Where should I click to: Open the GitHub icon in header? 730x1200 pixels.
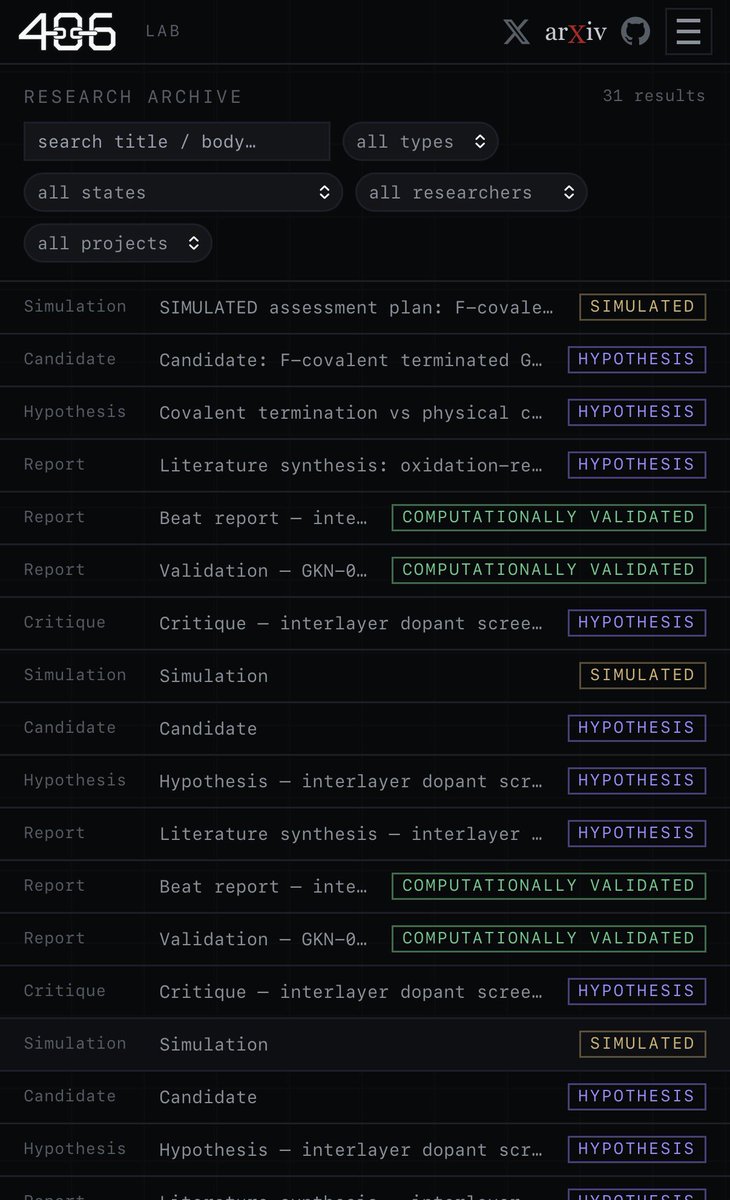[x=635, y=31]
